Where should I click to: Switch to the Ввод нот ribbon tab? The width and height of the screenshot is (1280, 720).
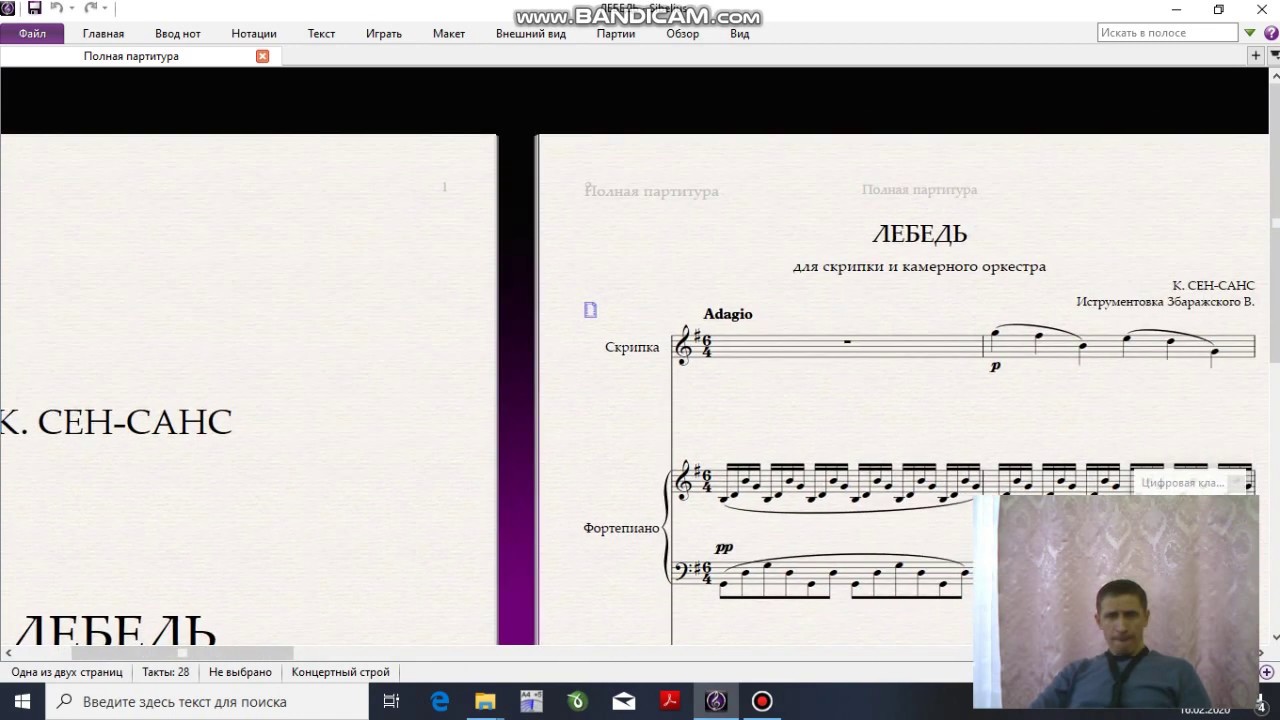click(178, 33)
